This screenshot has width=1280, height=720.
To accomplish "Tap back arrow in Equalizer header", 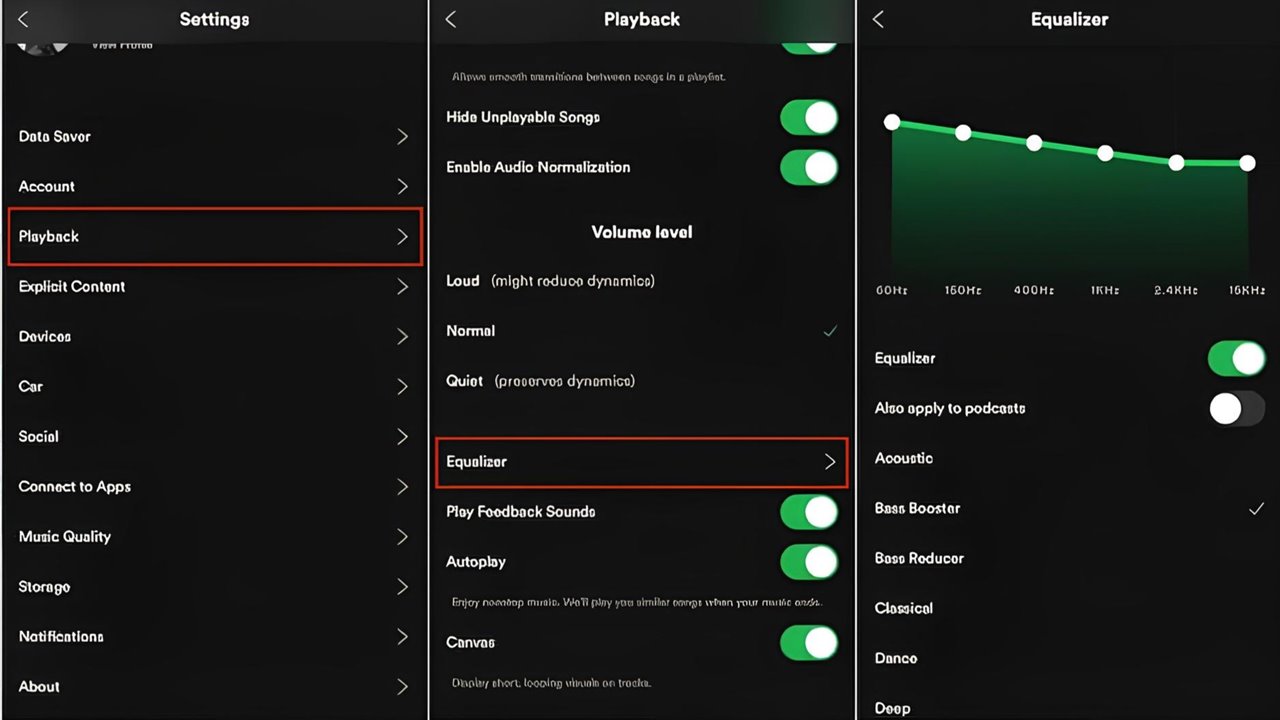I will point(878,19).
